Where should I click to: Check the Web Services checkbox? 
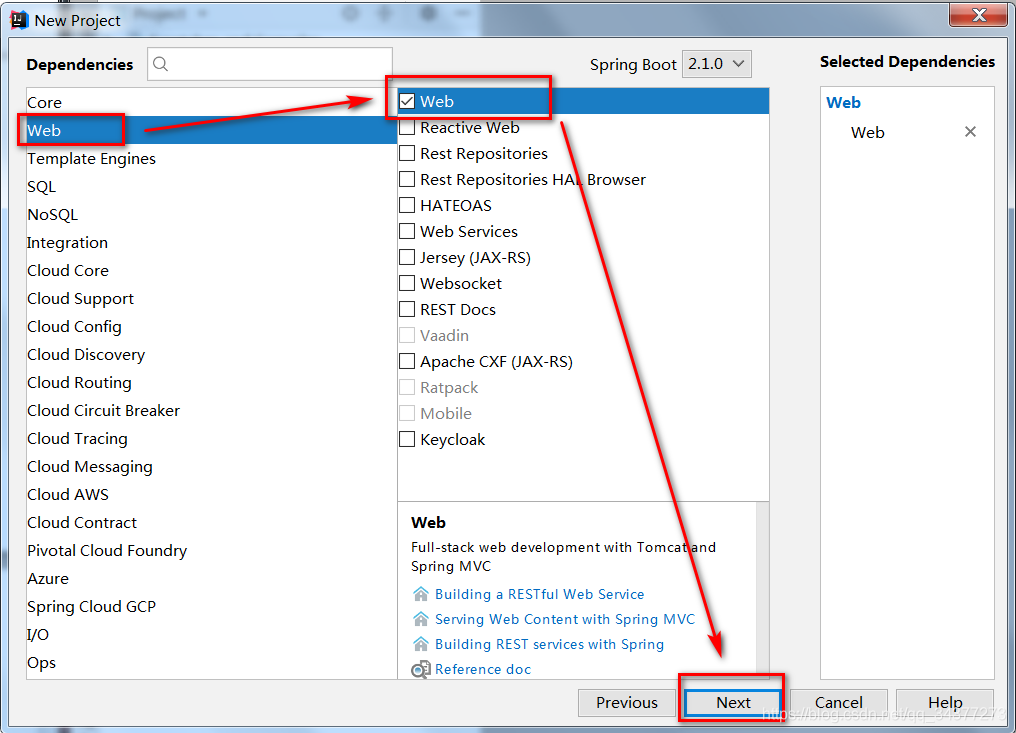coord(407,231)
